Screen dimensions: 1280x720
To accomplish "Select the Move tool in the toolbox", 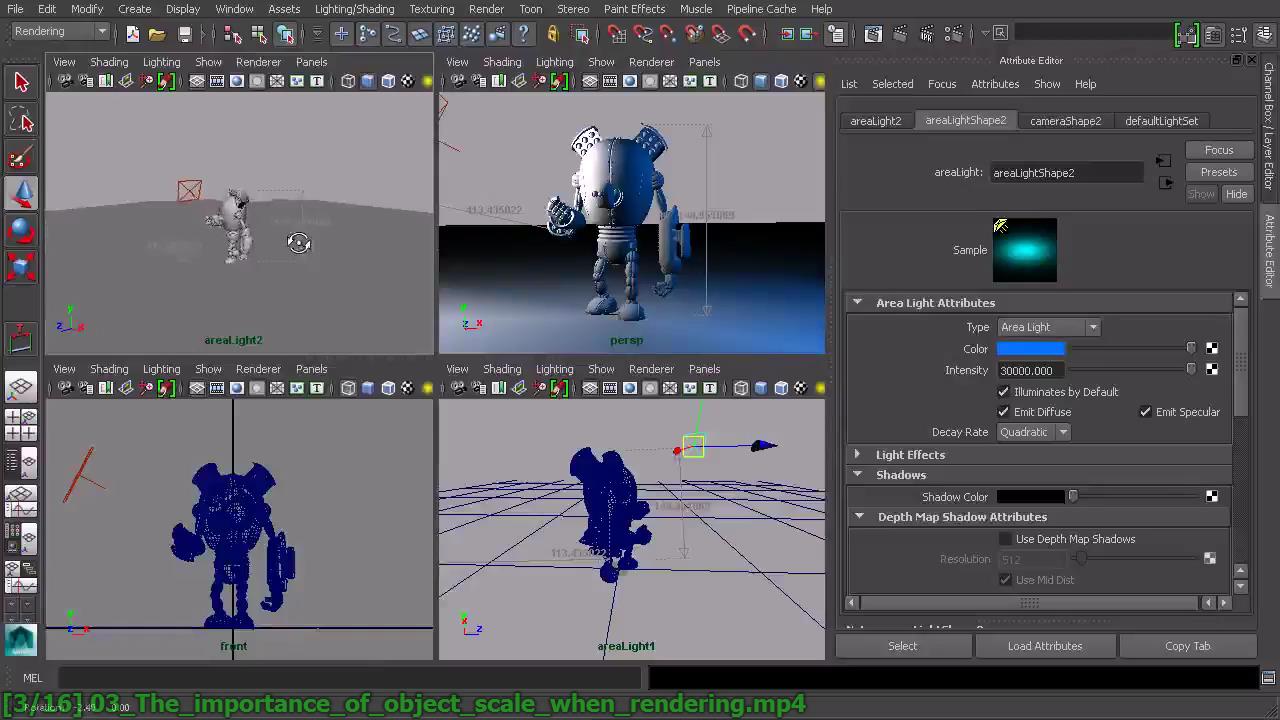I will [x=21, y=194].
